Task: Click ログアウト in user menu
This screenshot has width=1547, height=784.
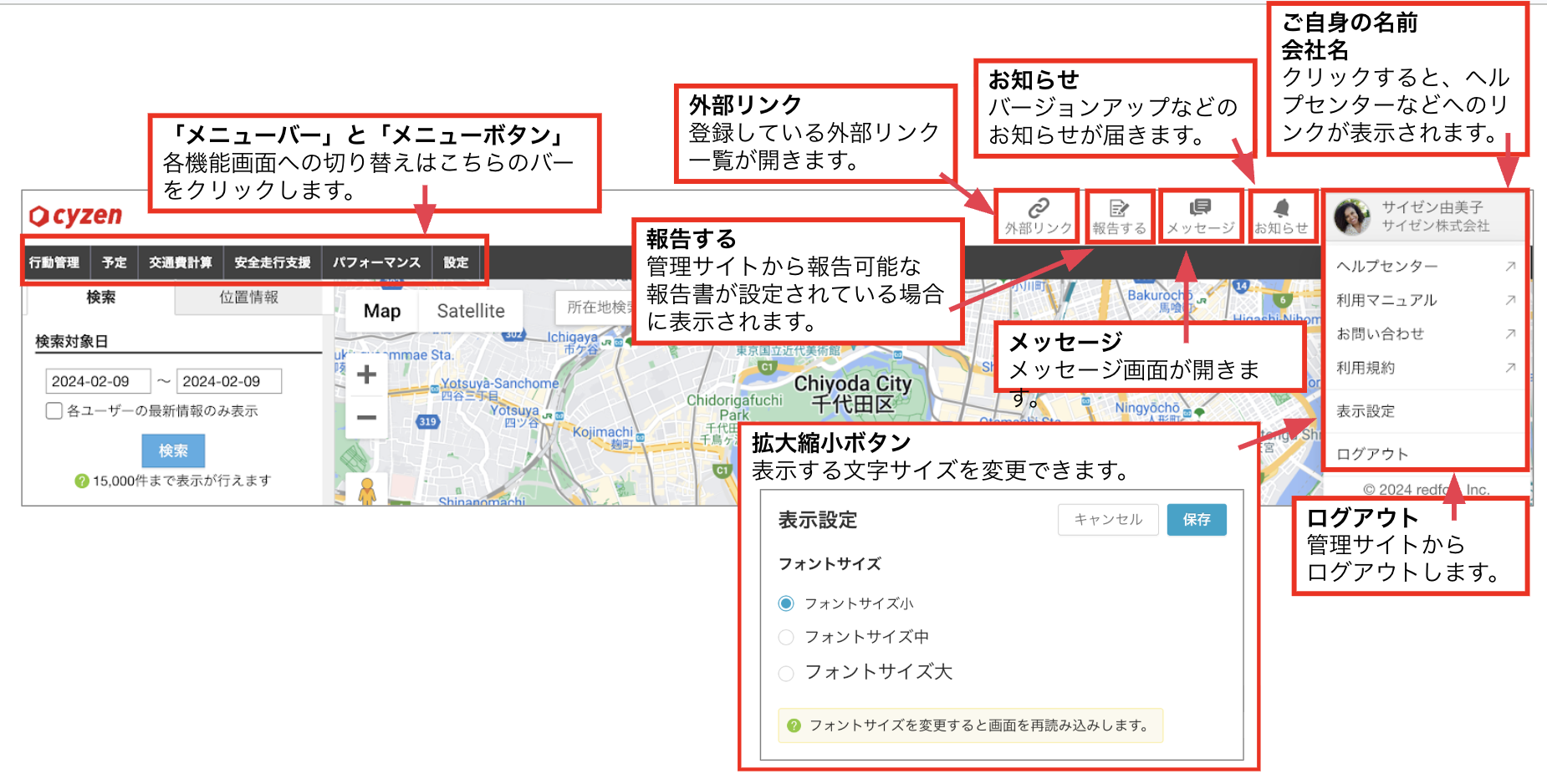Action: pyautogui.click(x=1372, y=454)
